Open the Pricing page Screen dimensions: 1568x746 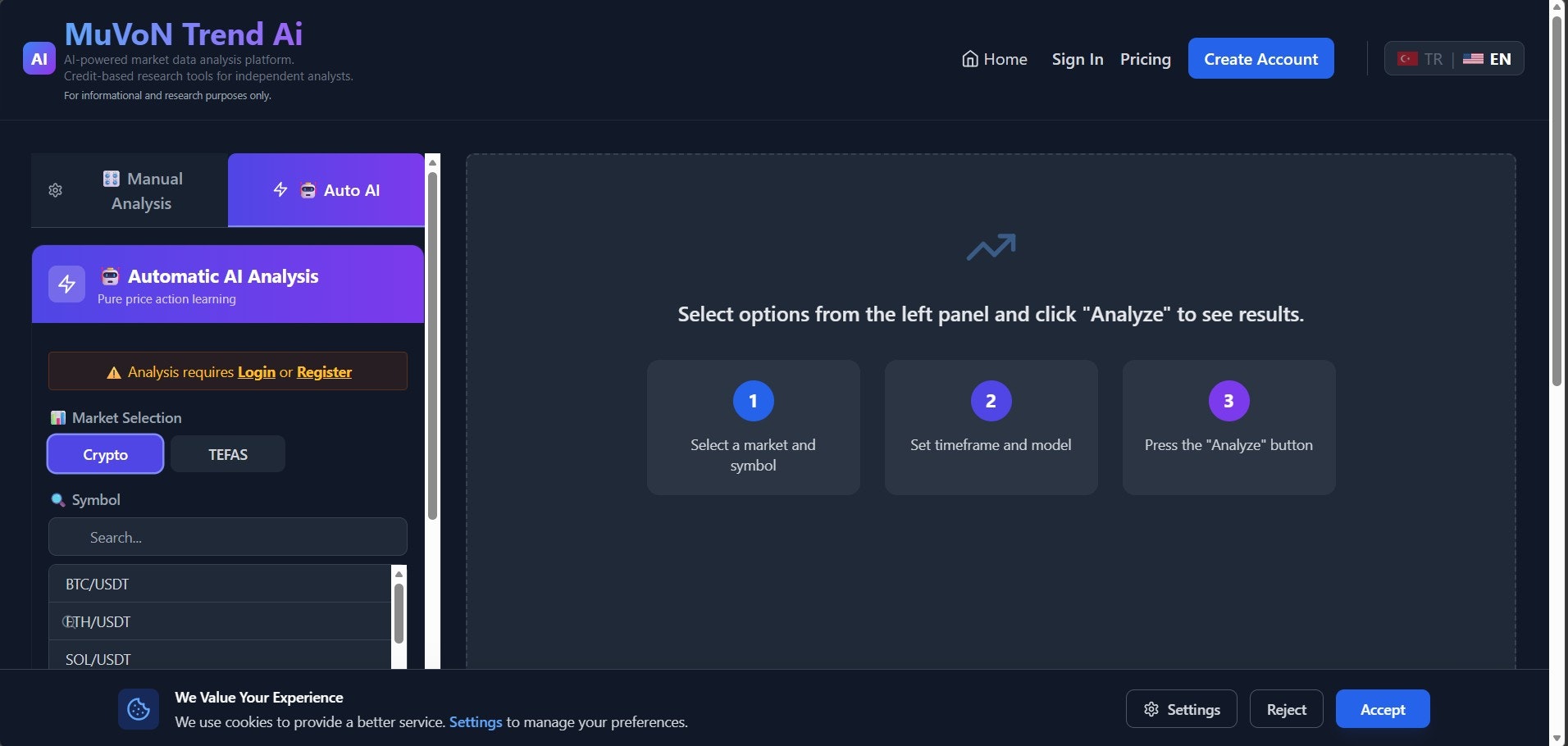[1146, 59]
